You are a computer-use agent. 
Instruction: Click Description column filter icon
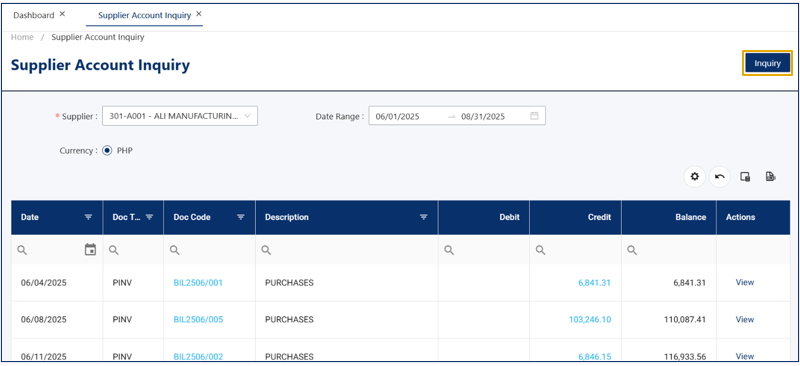[x=423, y=217]
